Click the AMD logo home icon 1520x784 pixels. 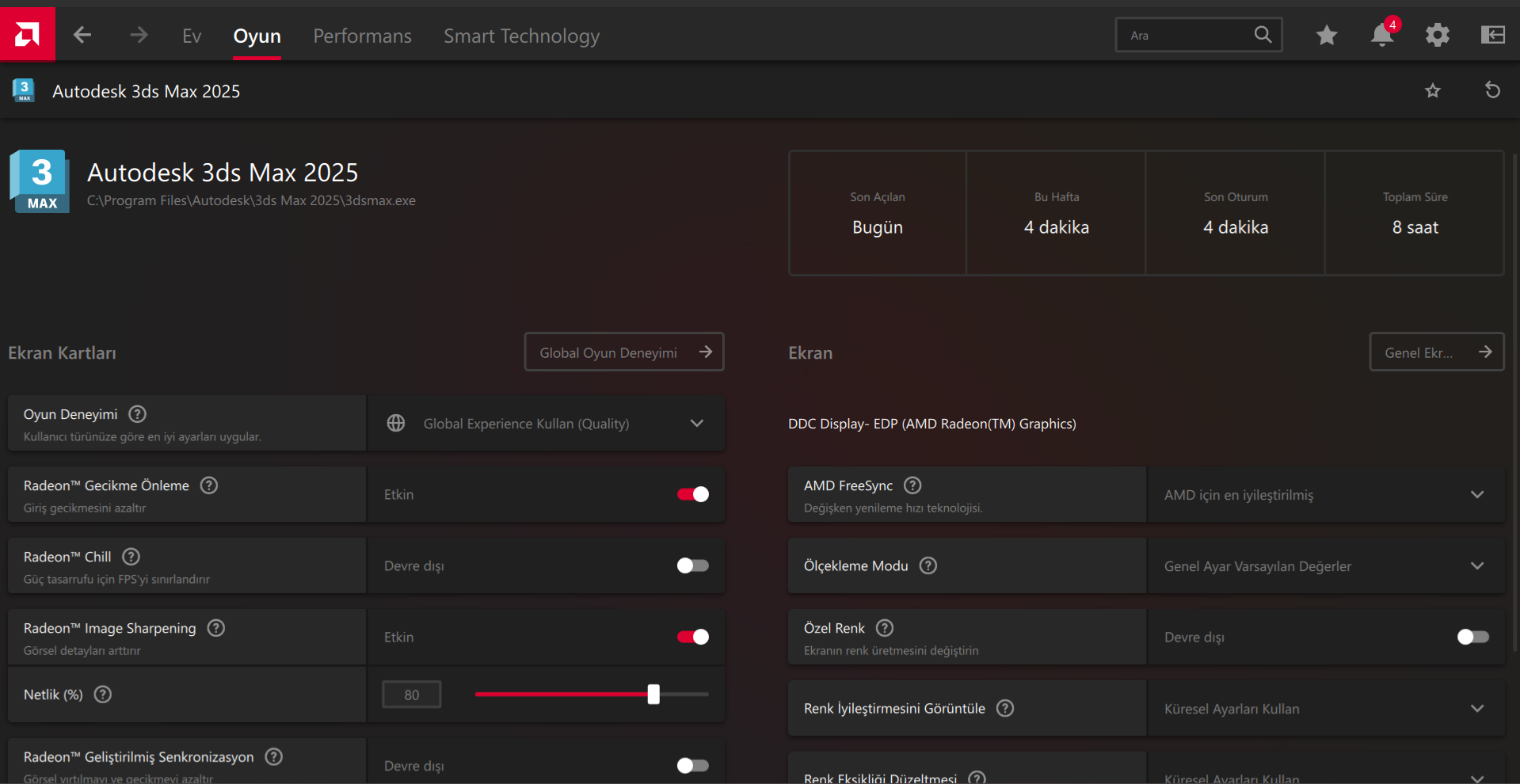(x=27, y=34)
